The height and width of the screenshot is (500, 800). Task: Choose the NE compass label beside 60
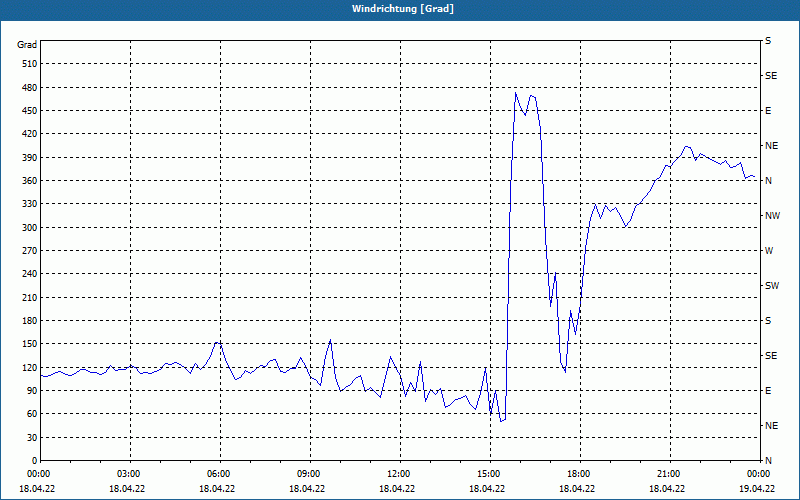(771, 426)
